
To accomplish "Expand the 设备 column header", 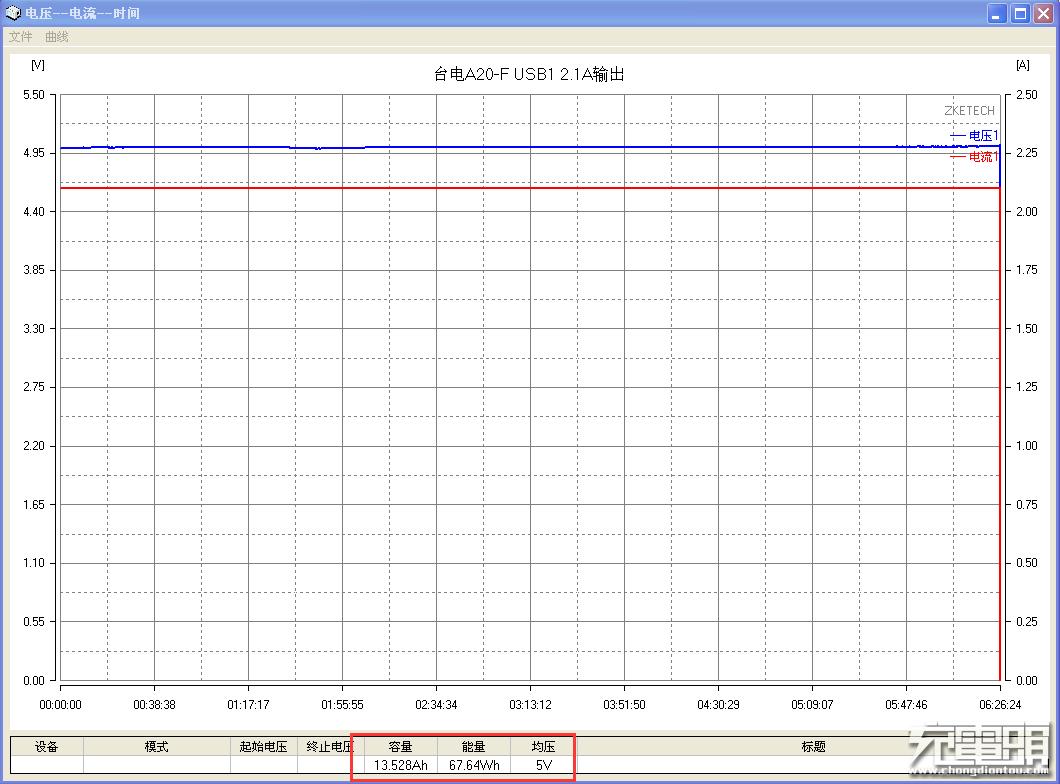I will (x=48, y=746).
